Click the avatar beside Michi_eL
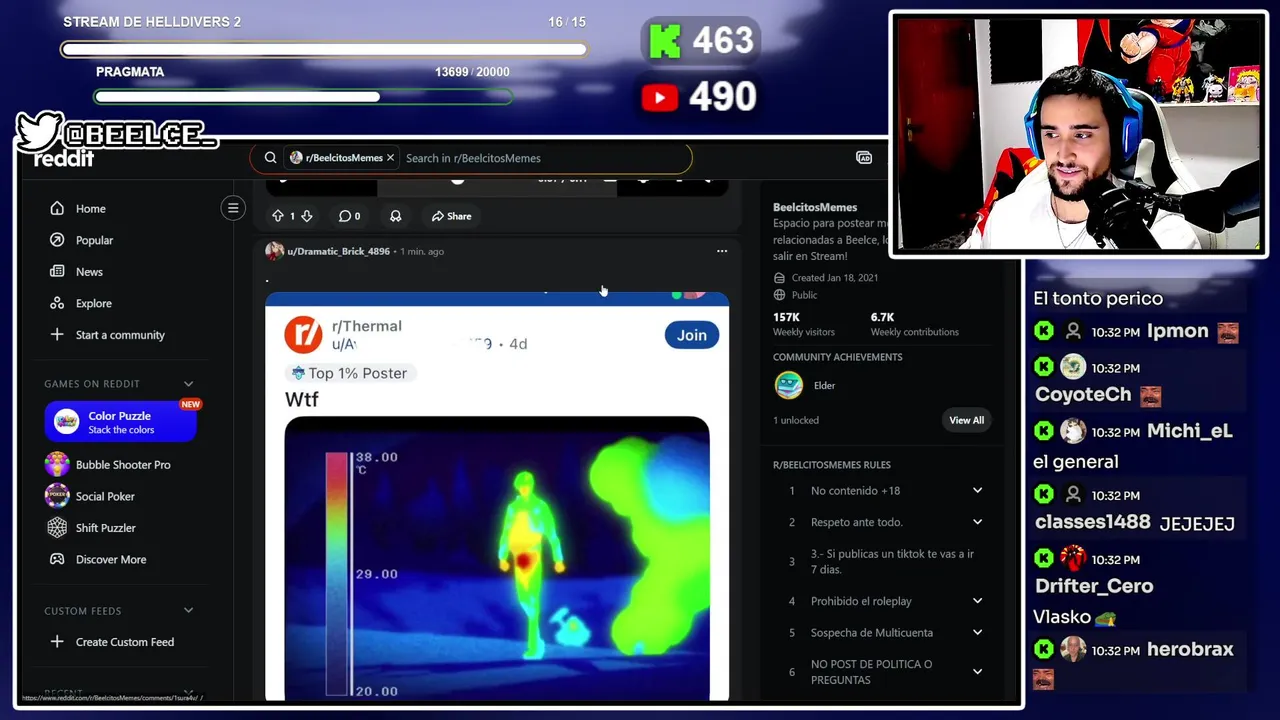1280x720 pixels. coord(1073,431)
